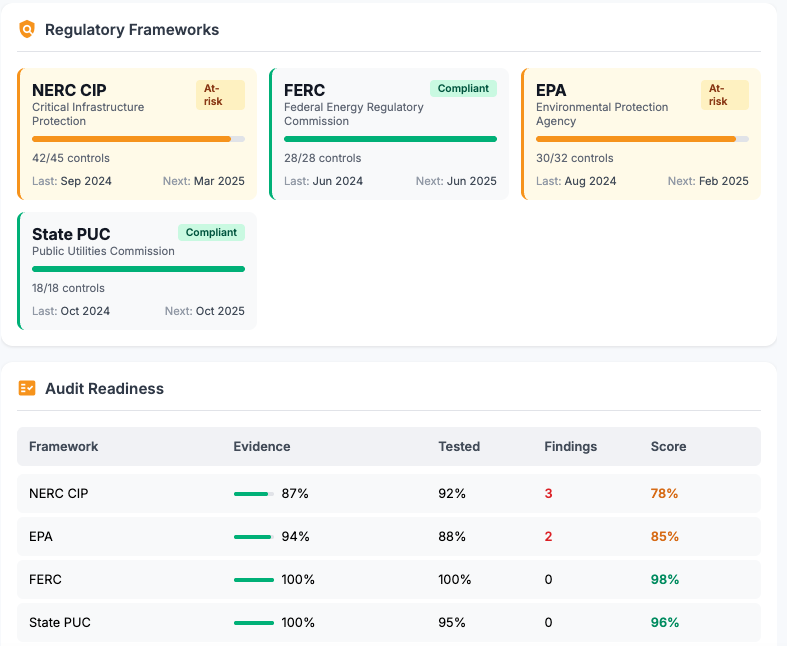Click the Regulatory Frameworks heading
The width and height of the screenshot is (787, 646).
click(x=132, y=30)
